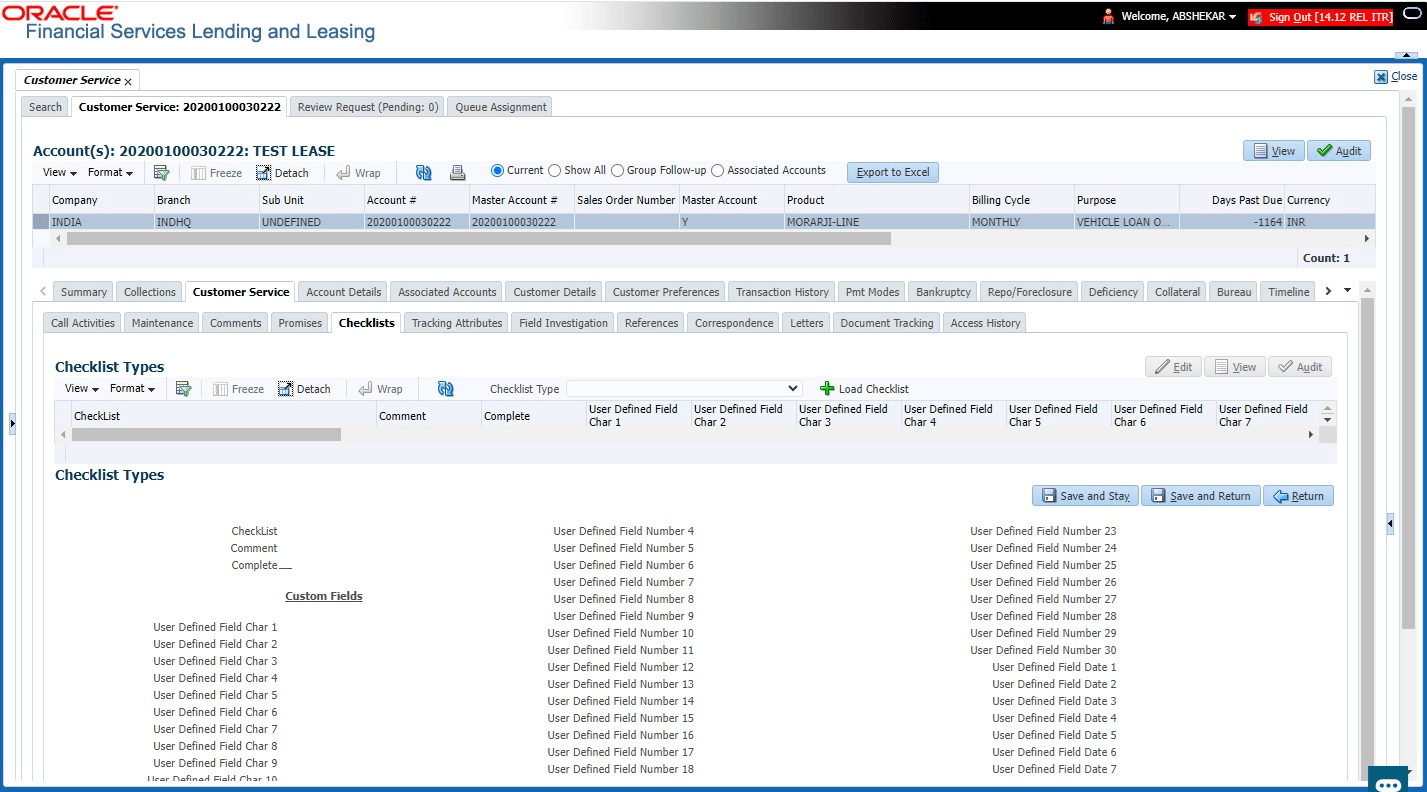
Task: Click the View button beside Audit at top
Action: (1273, 151)
